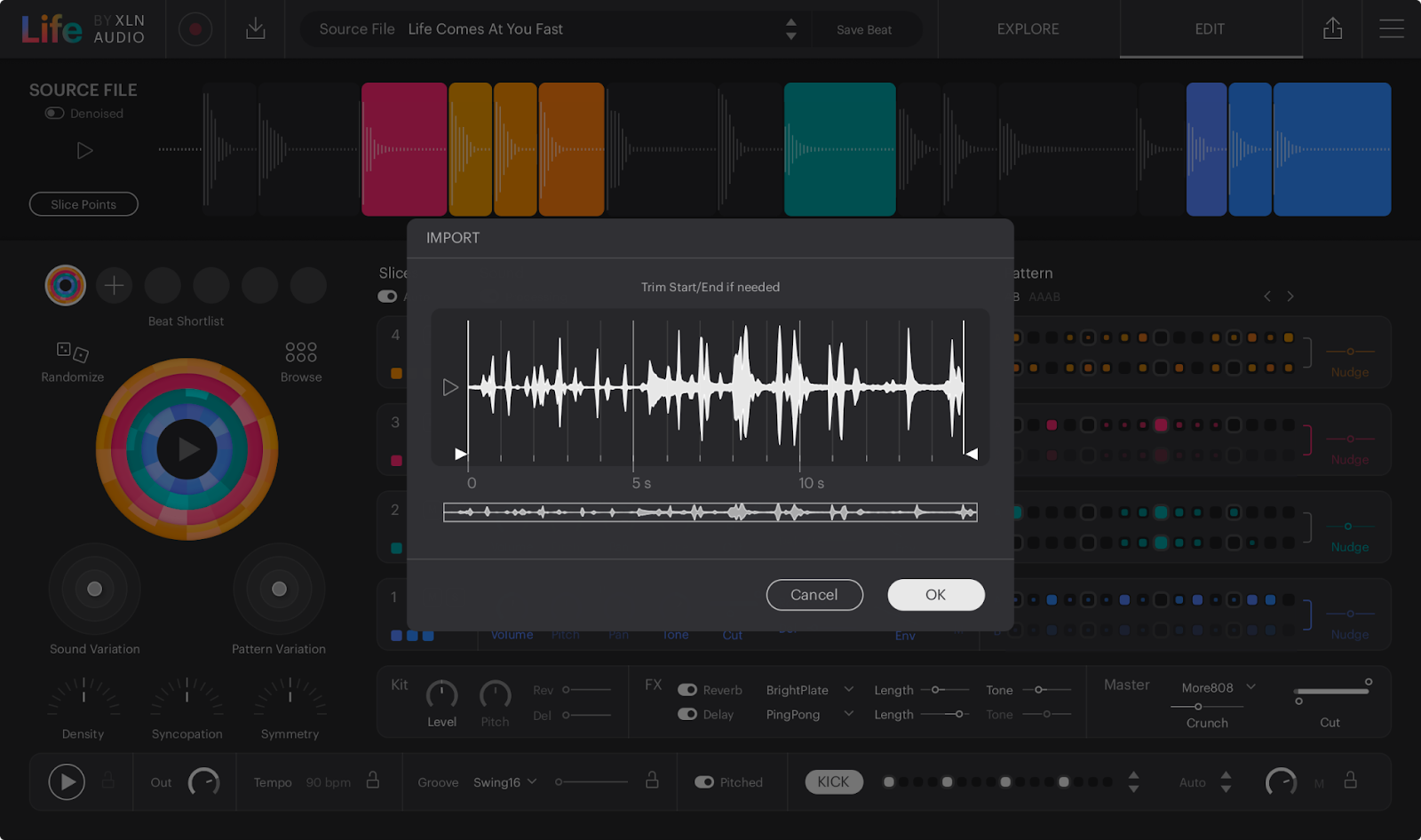Image resolution: width=1421 pixels, height=840 pixels.
Task: Click the Randomize dice icon
Action: point(73,353)
